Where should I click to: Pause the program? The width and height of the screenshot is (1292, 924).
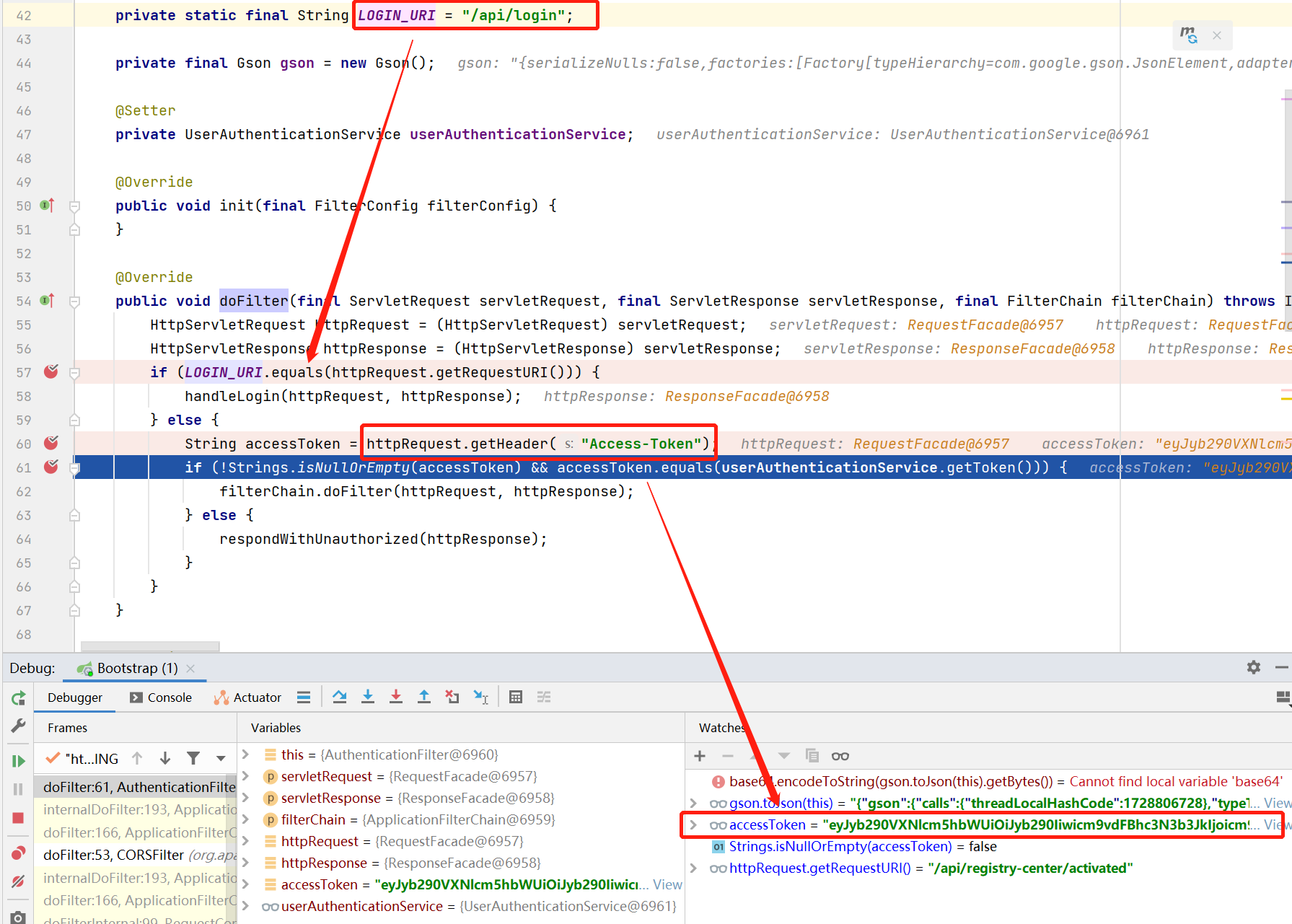click(18, 789)
